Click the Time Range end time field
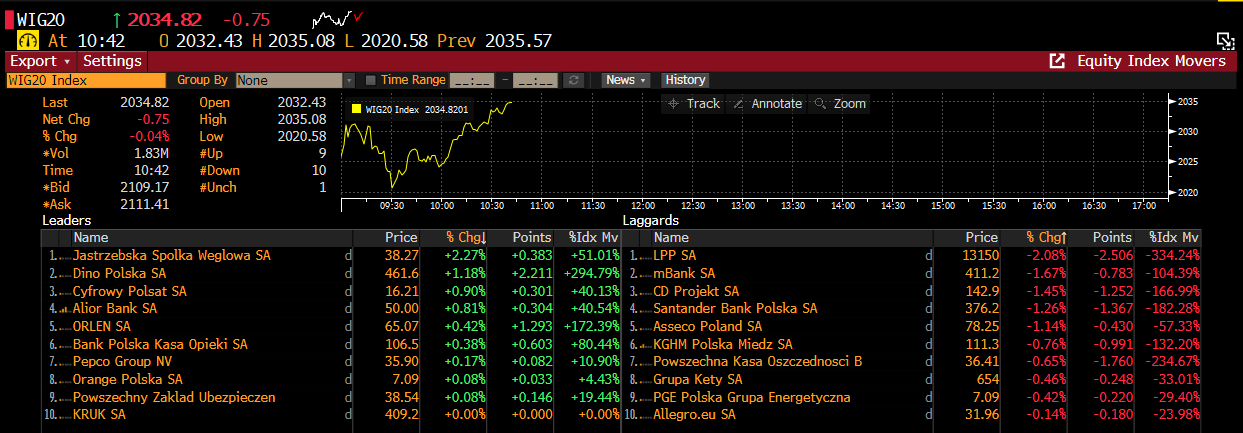1243x433 pixels. pos(535,80)
